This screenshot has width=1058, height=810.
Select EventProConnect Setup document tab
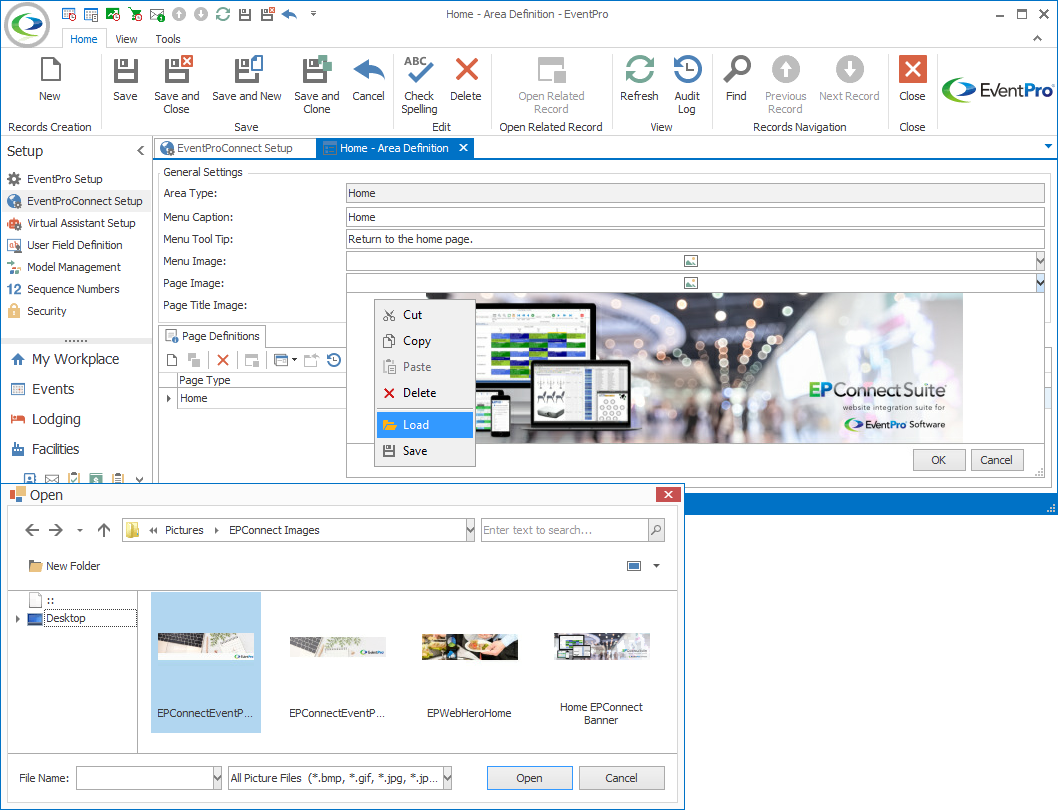234,148
